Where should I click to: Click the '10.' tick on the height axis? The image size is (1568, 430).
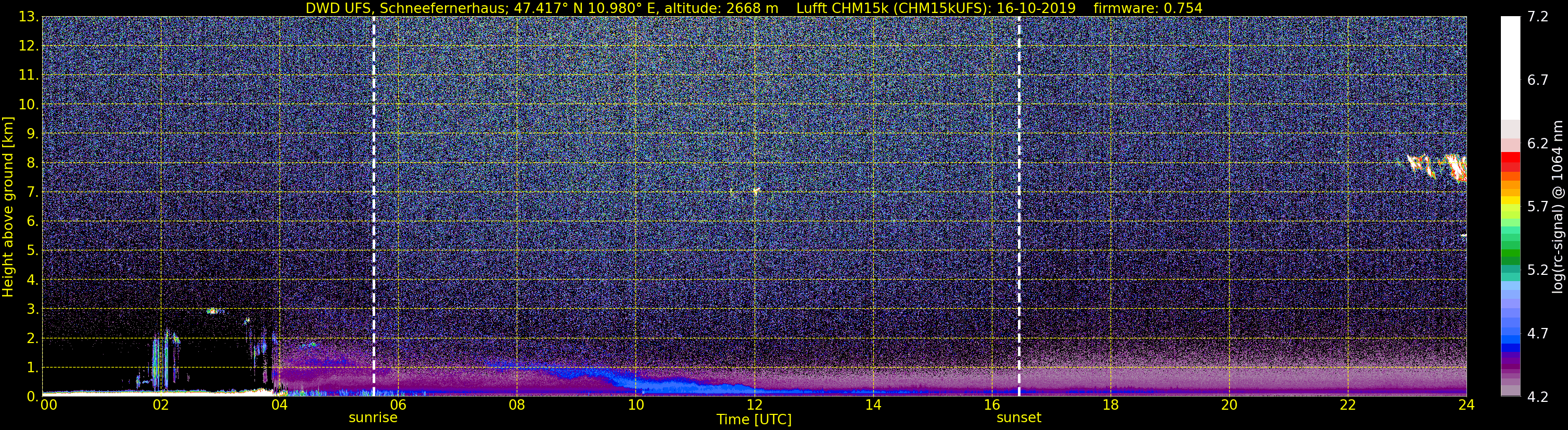[29, 105]
